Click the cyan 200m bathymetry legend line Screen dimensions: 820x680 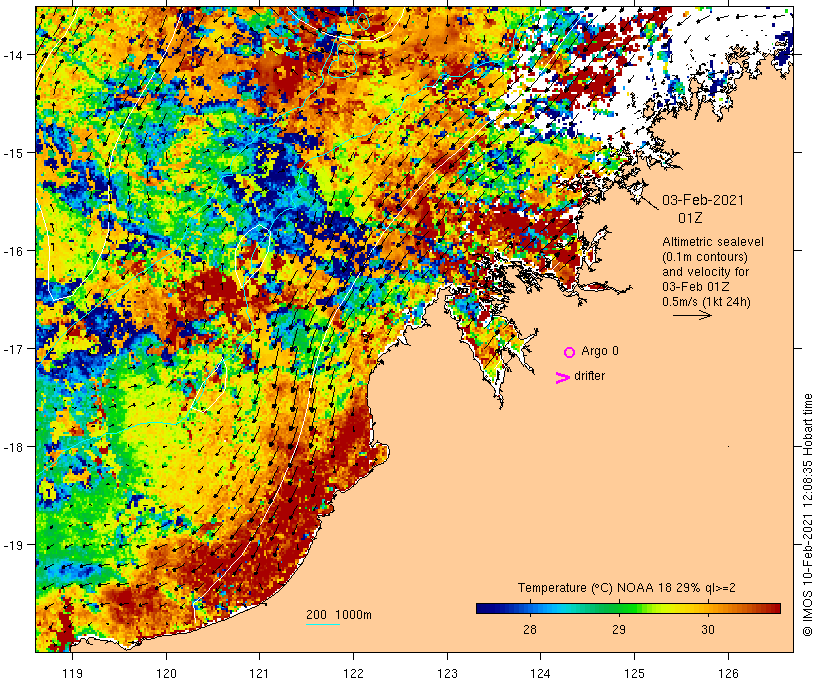pos(323,624)
